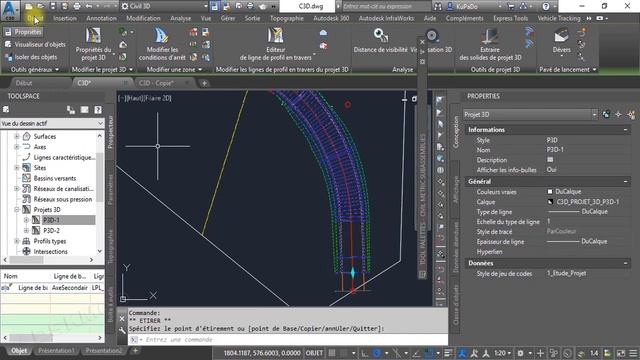
Task: Toggle ortho mode in status bar
Action: click(364, 353)
